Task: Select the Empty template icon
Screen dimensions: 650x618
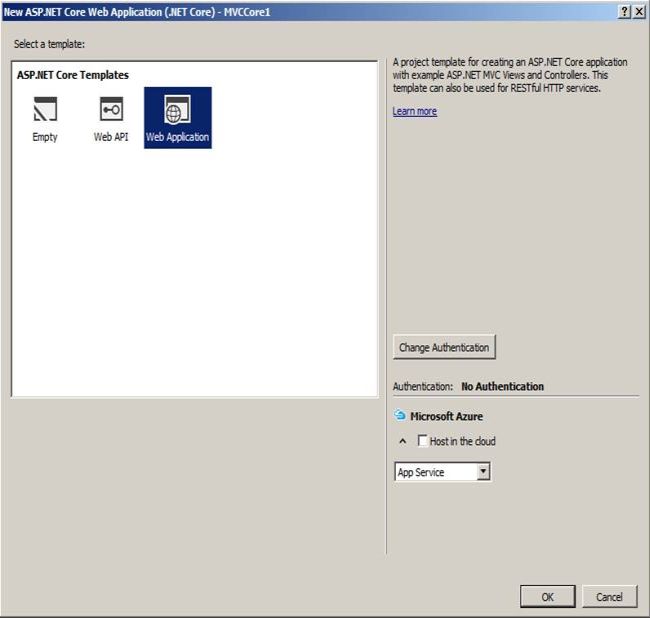Action: (x=45, y=109)
